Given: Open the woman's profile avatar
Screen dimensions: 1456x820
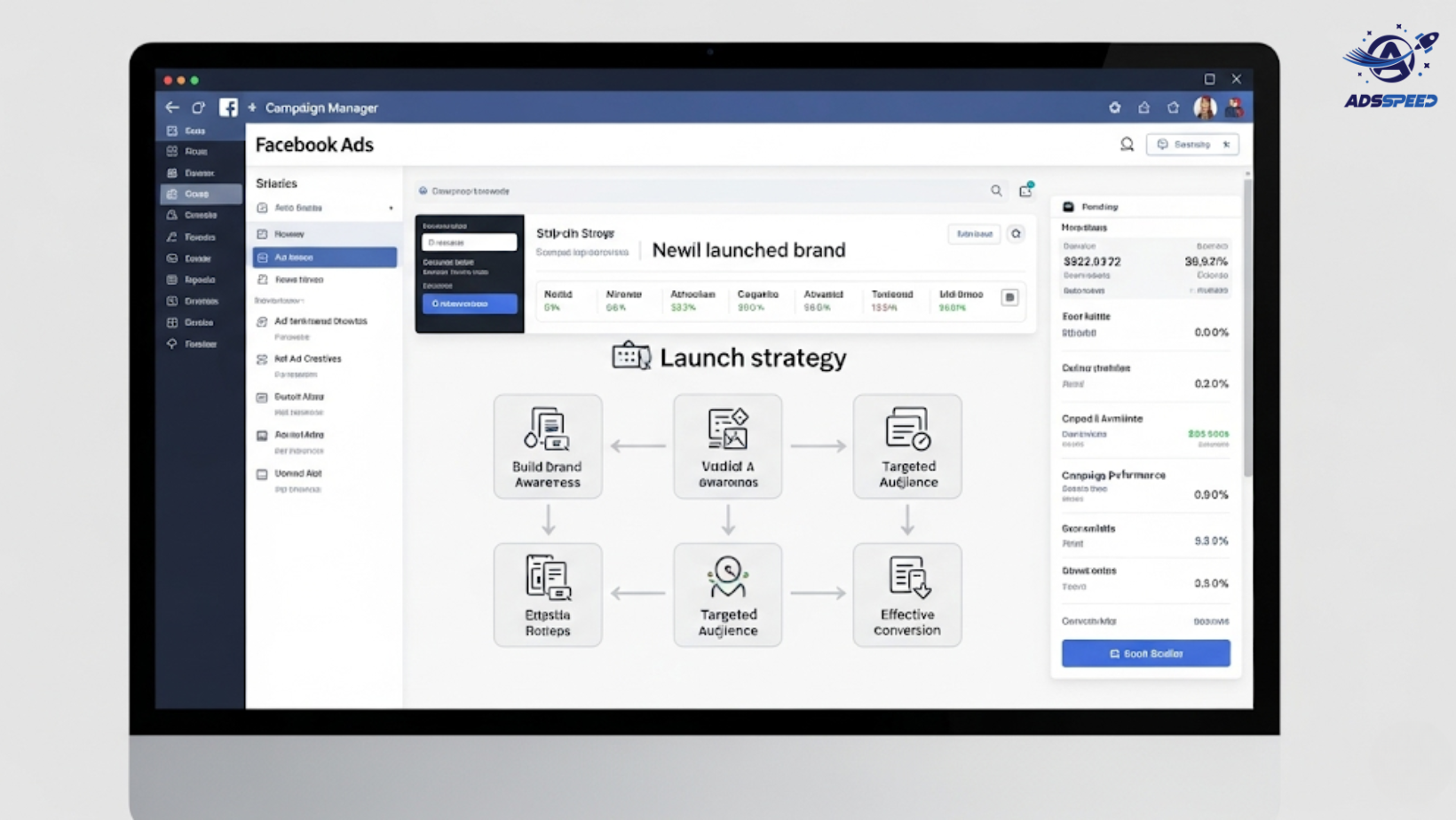Looking at the screenshot, I should [1205, 107].
